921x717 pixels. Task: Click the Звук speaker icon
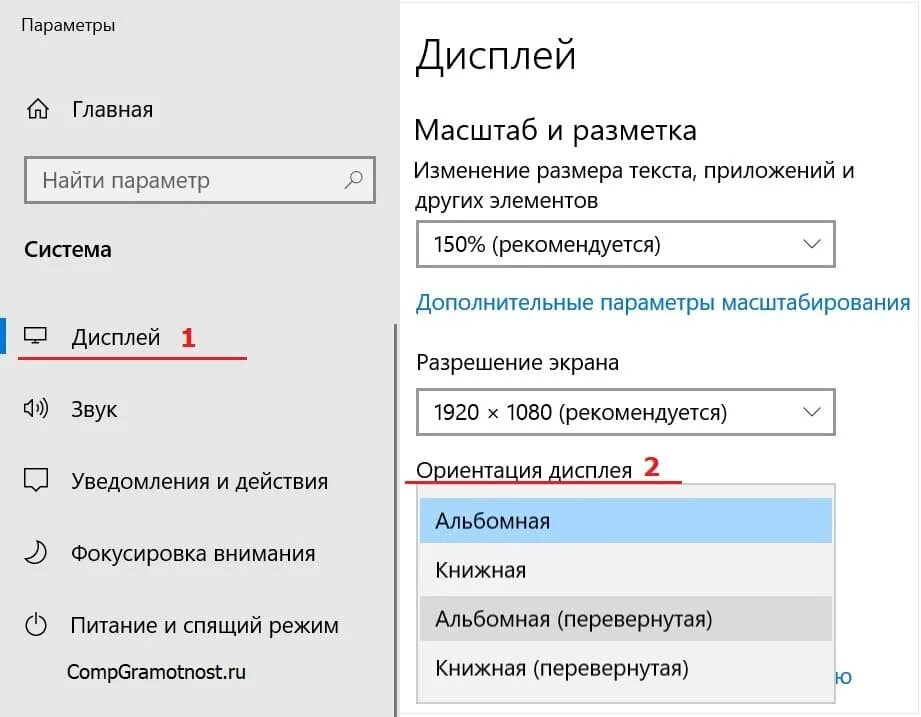pyautogui.click(x=36, y=408)
